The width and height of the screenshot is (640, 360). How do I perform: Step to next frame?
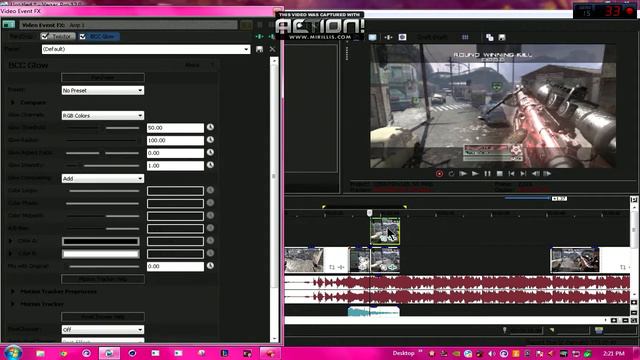547,173
